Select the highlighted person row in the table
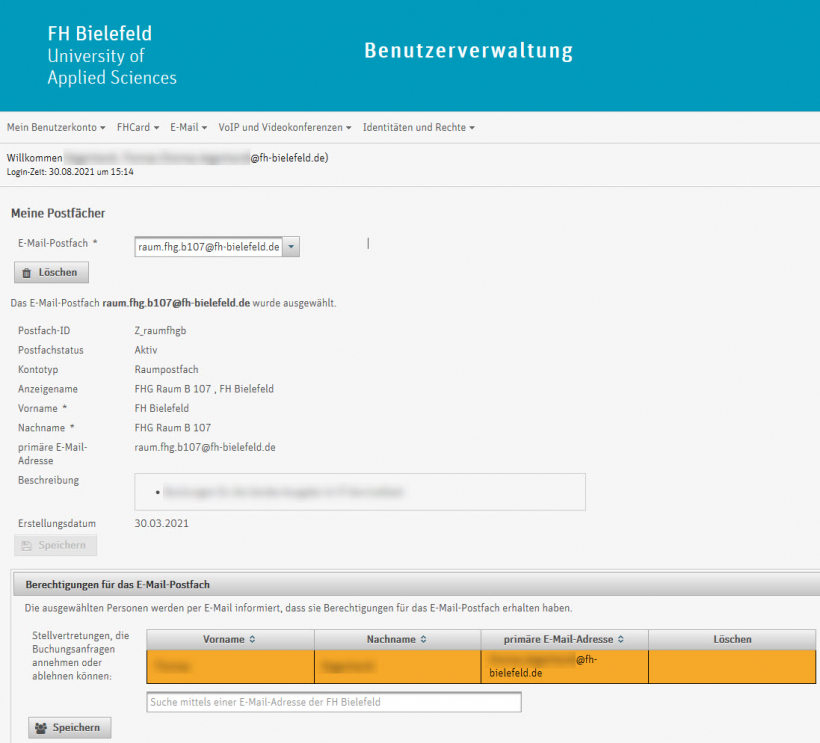The image size is (820, 743). pyautogui.click(x=300, y=665)
